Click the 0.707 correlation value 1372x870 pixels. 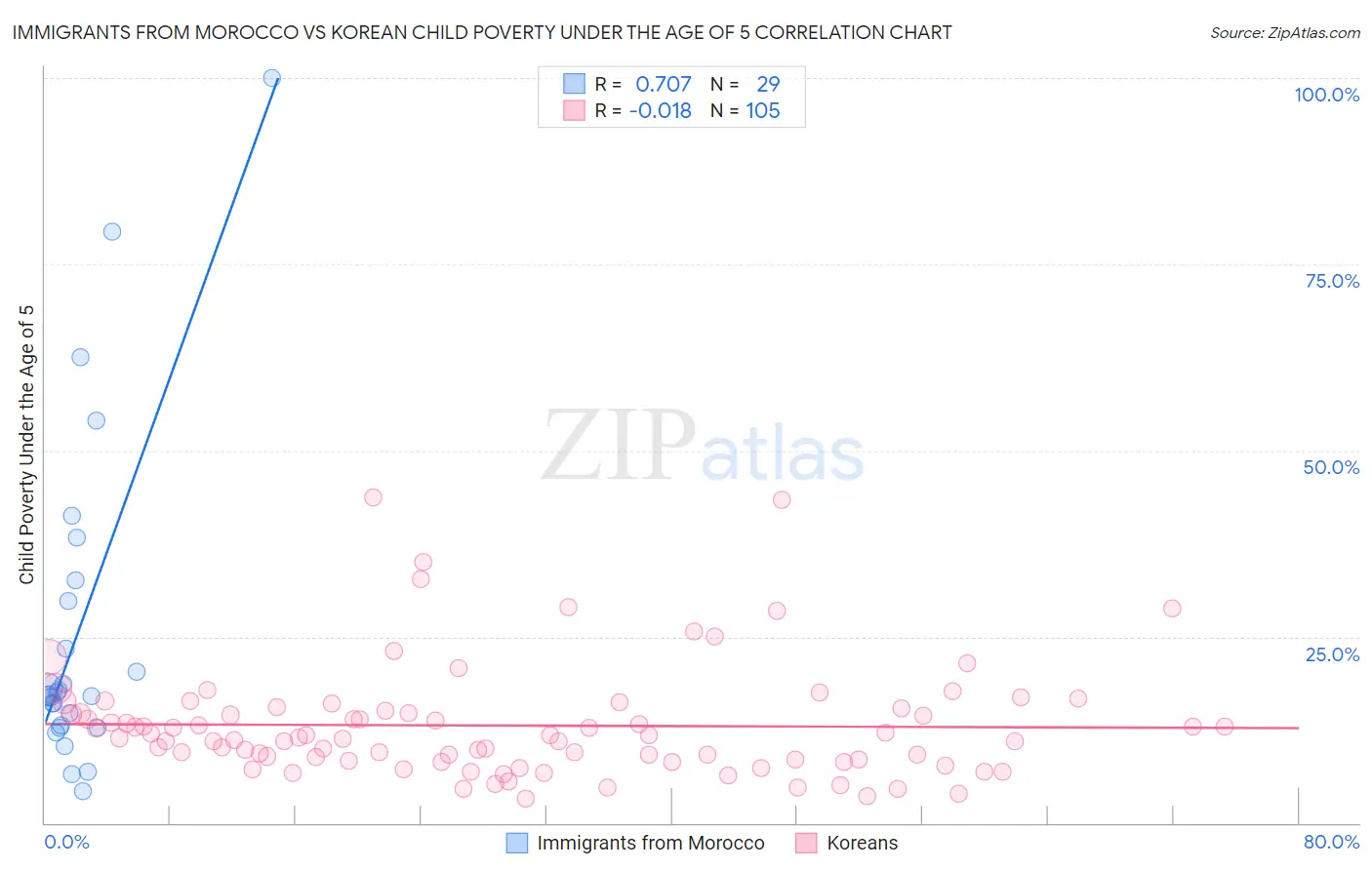664,84
